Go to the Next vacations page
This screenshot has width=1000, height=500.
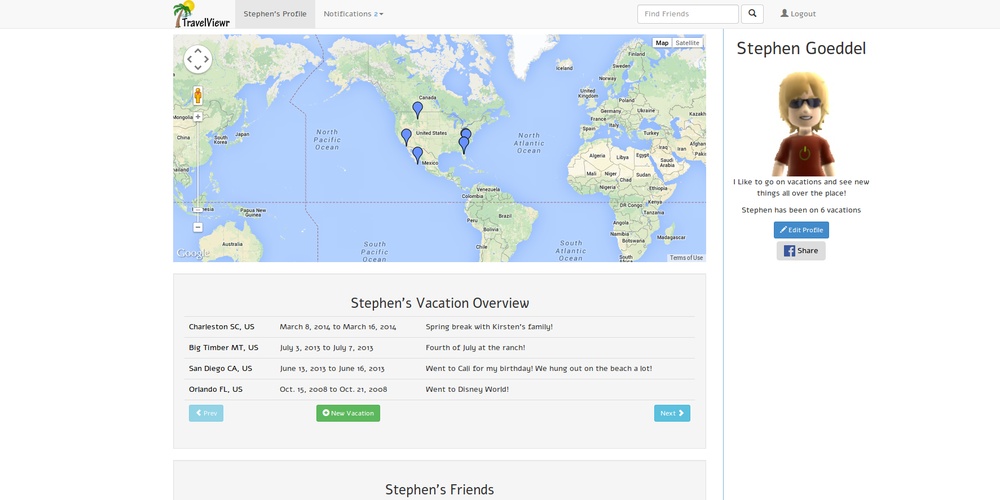point(672,413)
